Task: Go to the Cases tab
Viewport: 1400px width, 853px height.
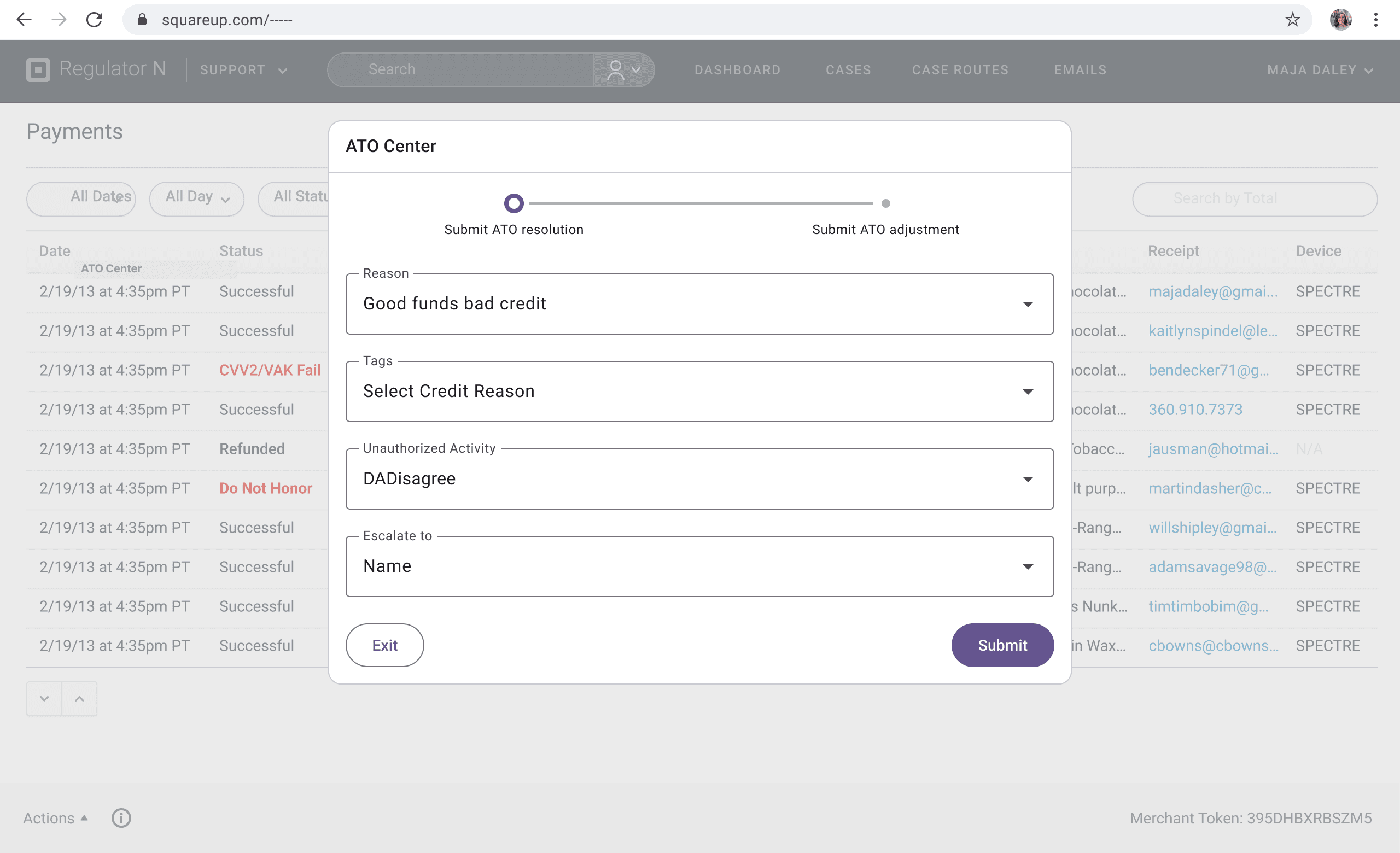Action: (848, 70)
